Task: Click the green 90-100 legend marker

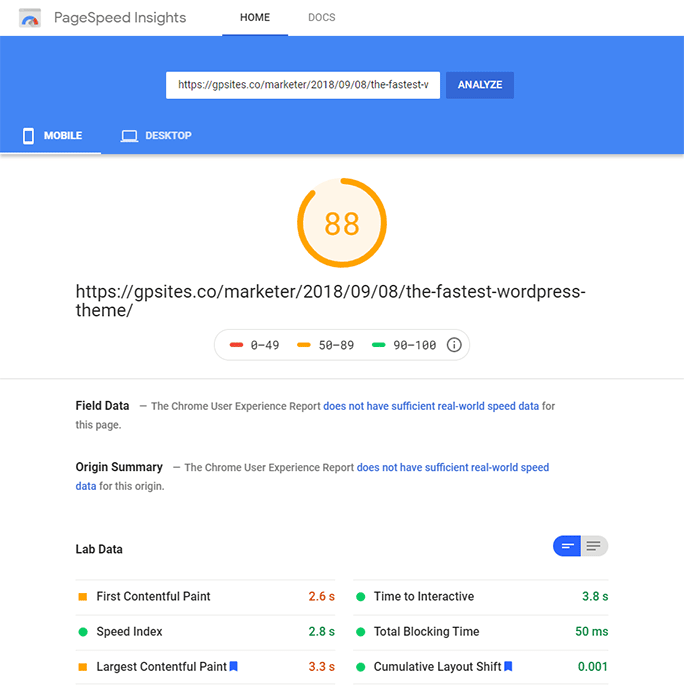Action: tap(379, 345)
